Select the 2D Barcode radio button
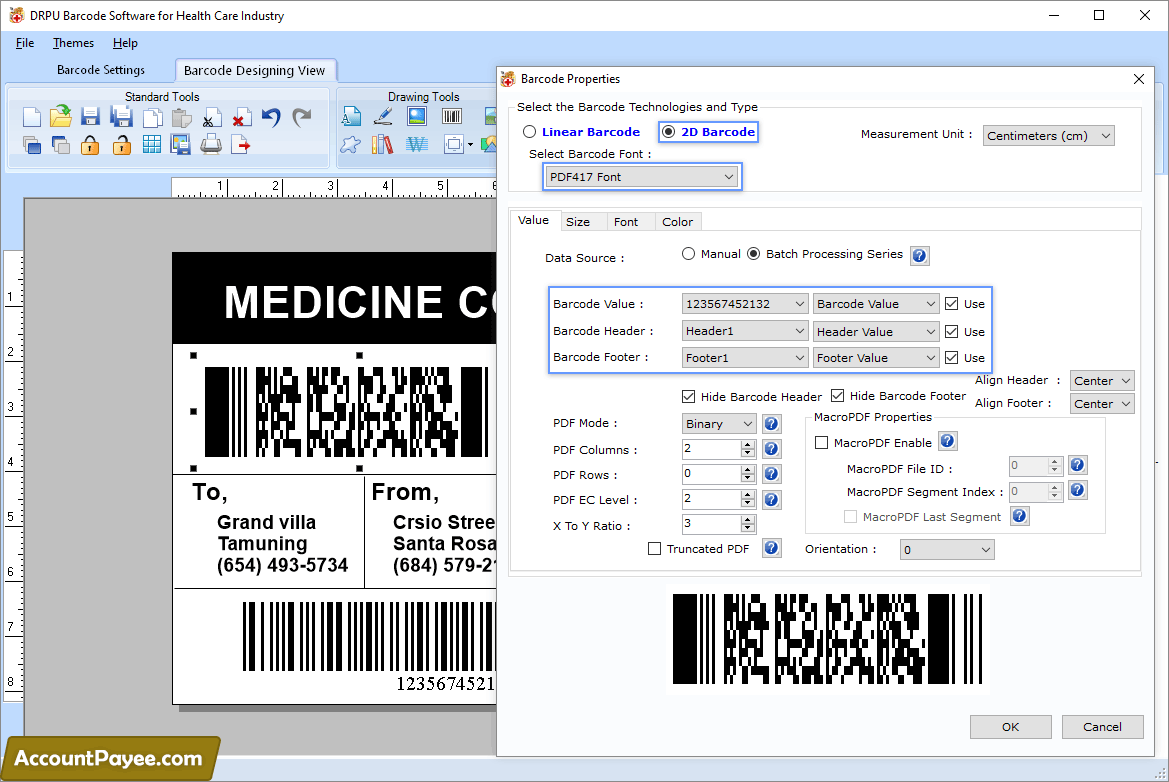 (667, 131)
